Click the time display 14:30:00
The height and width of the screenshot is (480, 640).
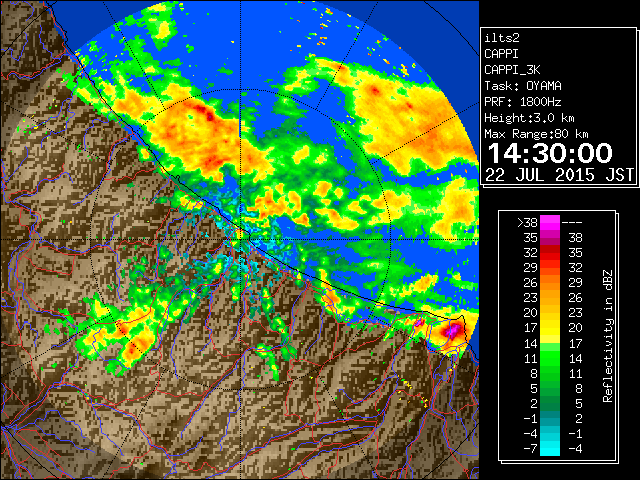550,153
